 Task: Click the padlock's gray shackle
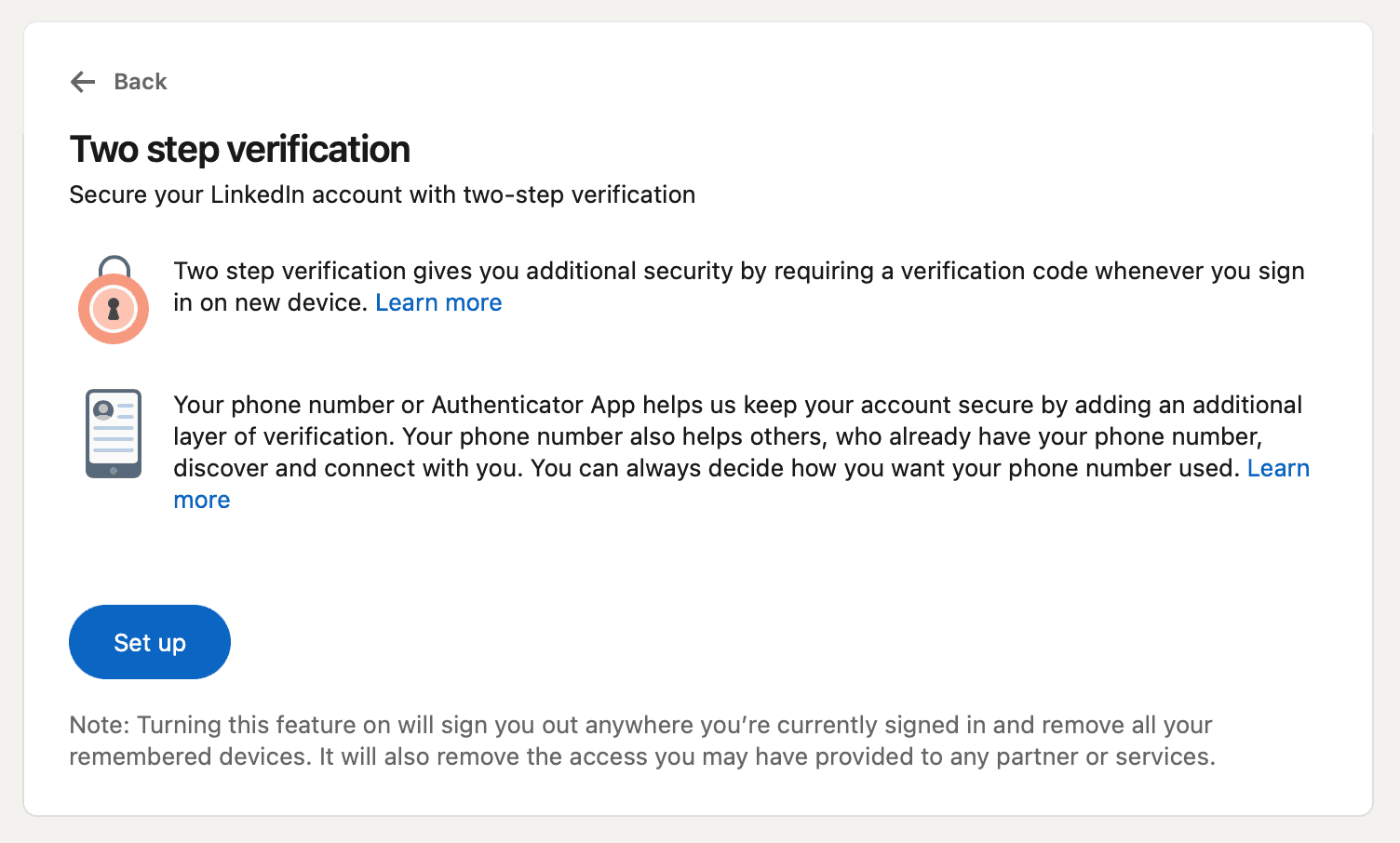coord(114,267)
